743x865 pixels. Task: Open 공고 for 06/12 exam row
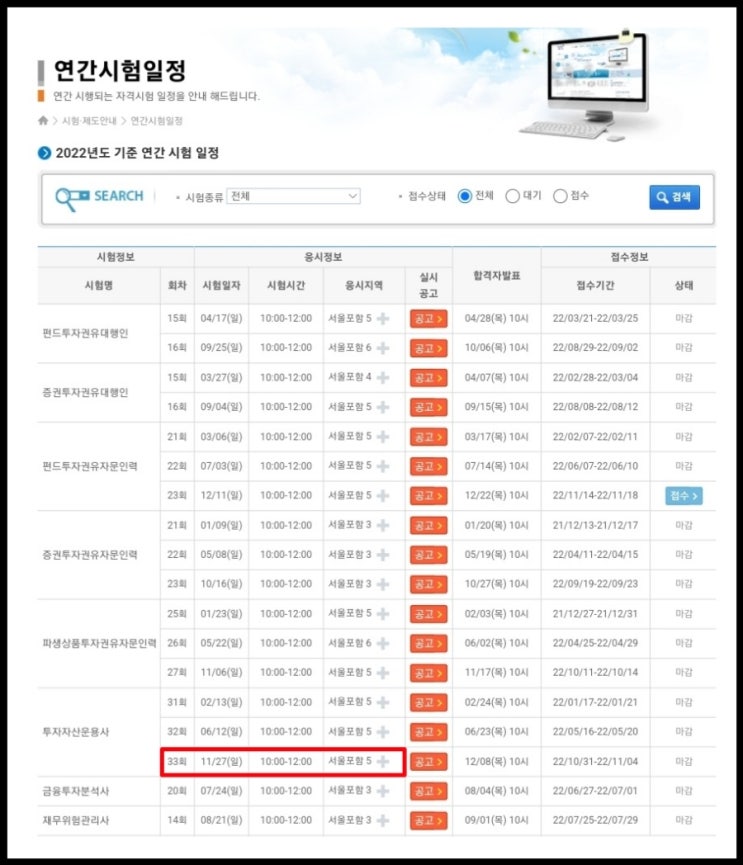tap(429, 732)
